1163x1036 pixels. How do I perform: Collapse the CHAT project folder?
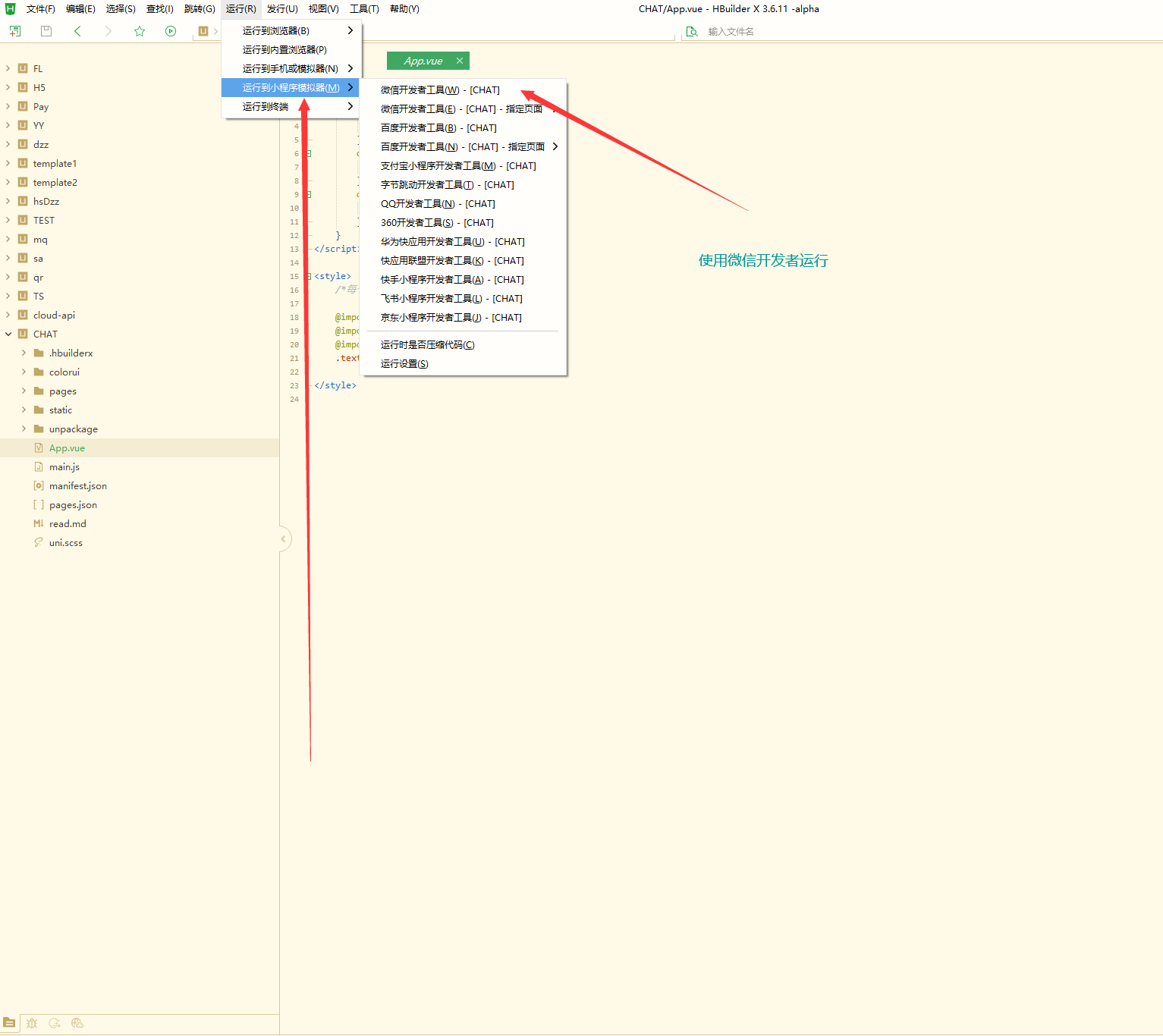click(8, 334)
